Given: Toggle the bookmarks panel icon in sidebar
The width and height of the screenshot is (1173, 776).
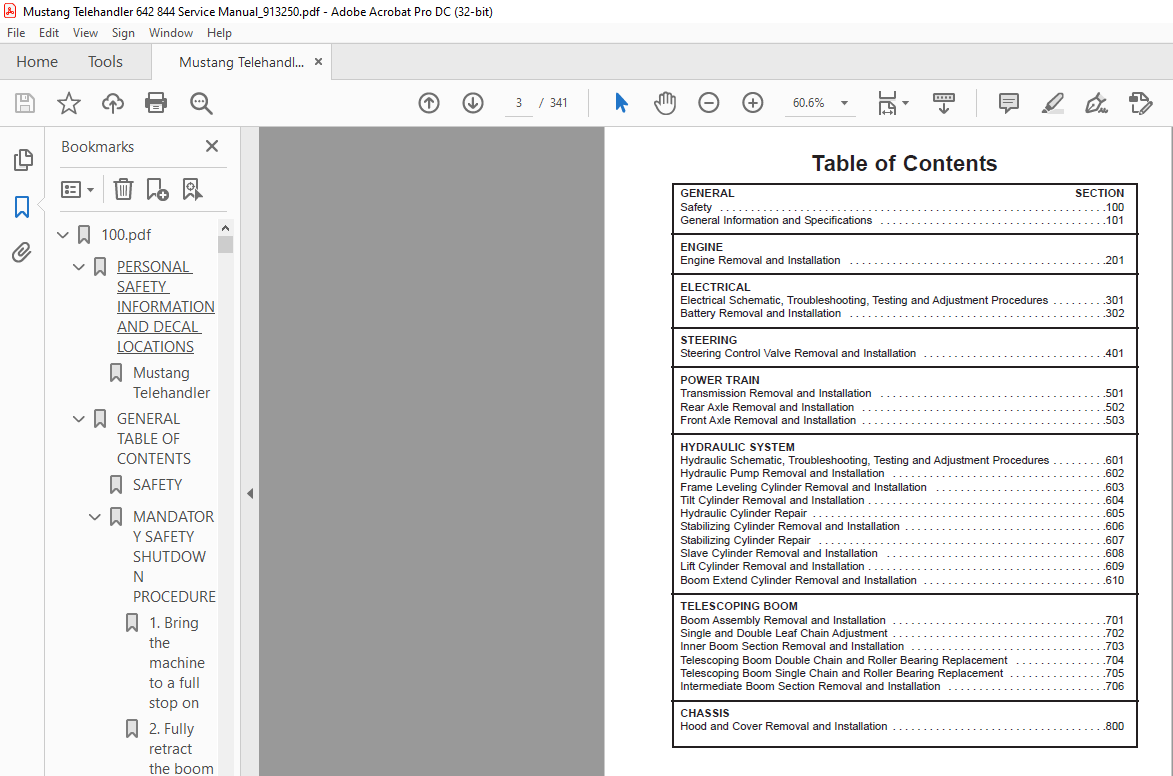Looking at the screenshot, I should click(x=22, y=207).
